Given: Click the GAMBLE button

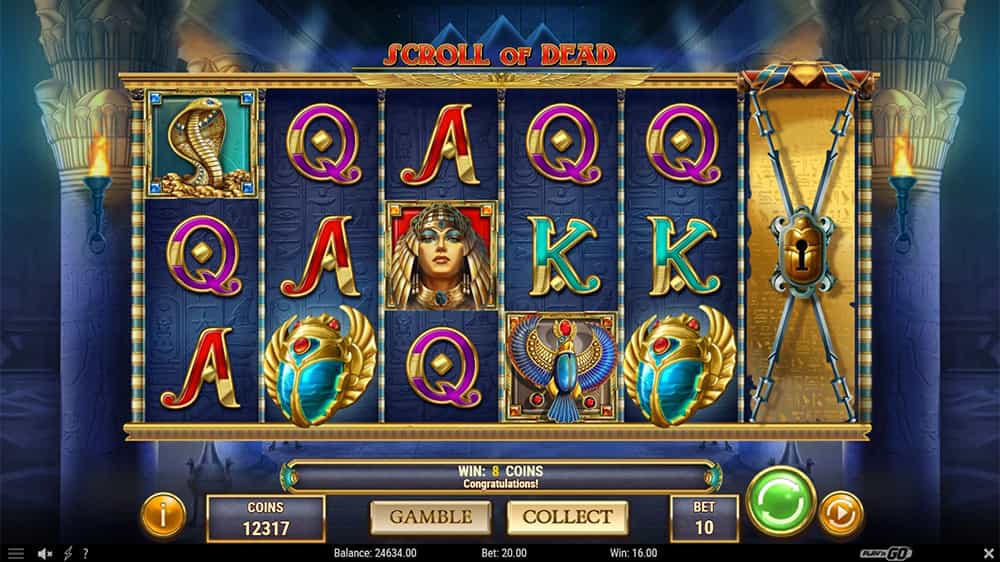Looking at the screenshot, I should click(430, 517).
